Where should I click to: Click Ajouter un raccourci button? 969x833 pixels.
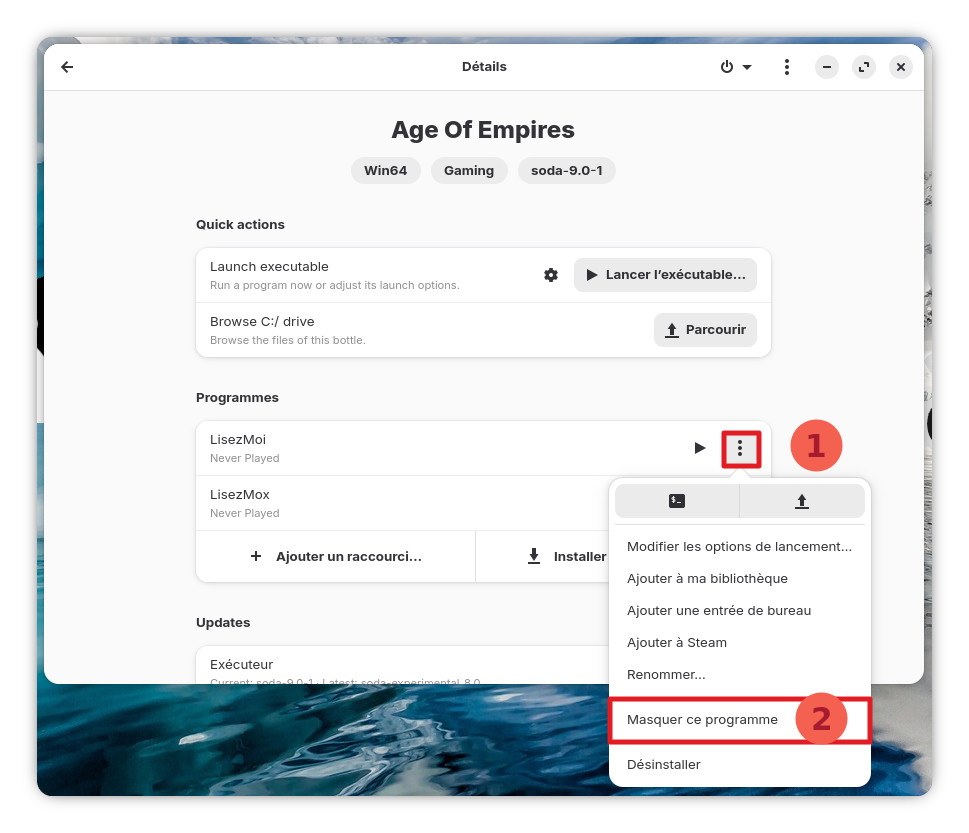click(x=336, y=556)
